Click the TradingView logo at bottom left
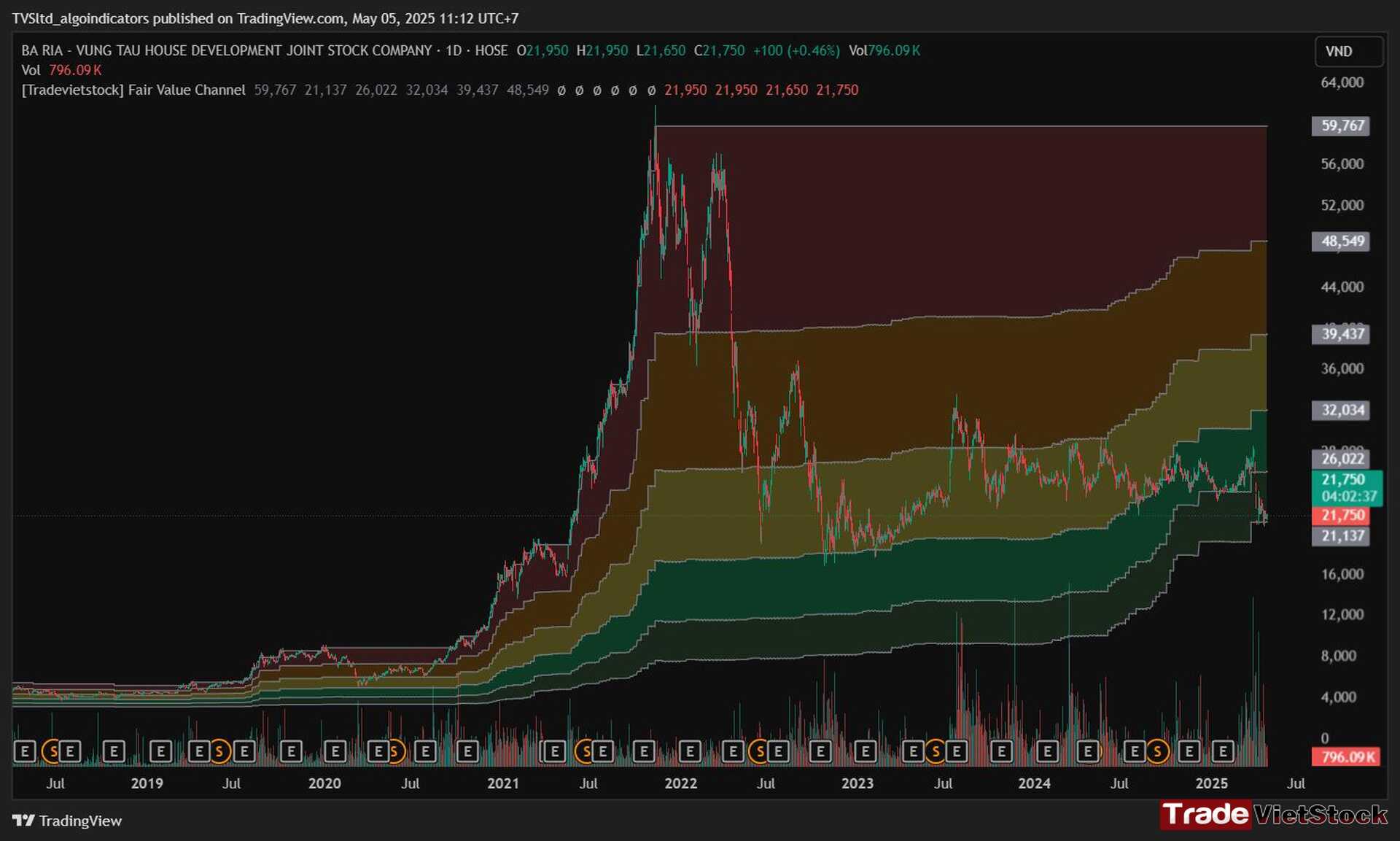This screenshot has width=1400, height=841. click(67, 821)
